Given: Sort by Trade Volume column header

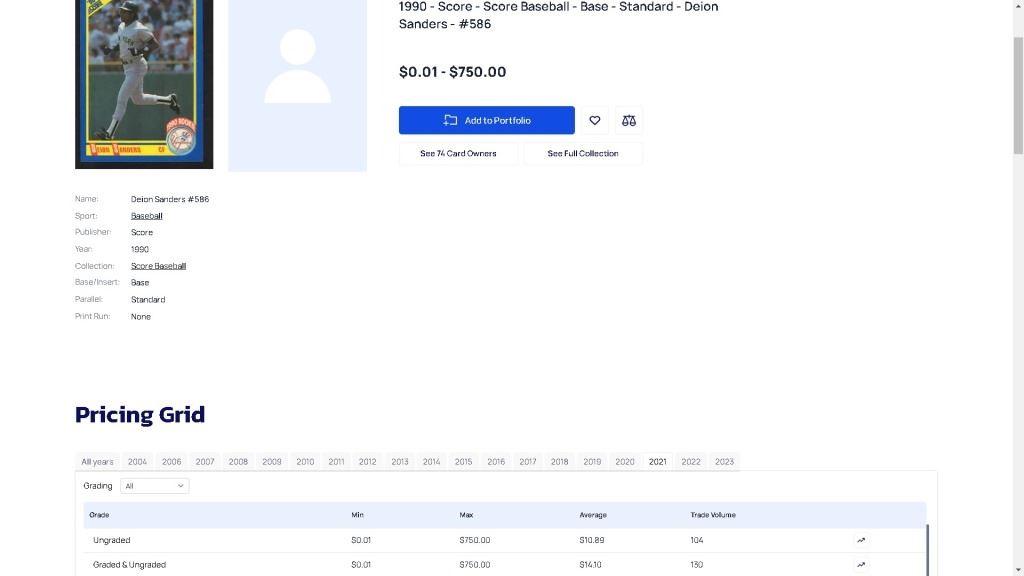Looking at the screenshot, I should [712, 515].
